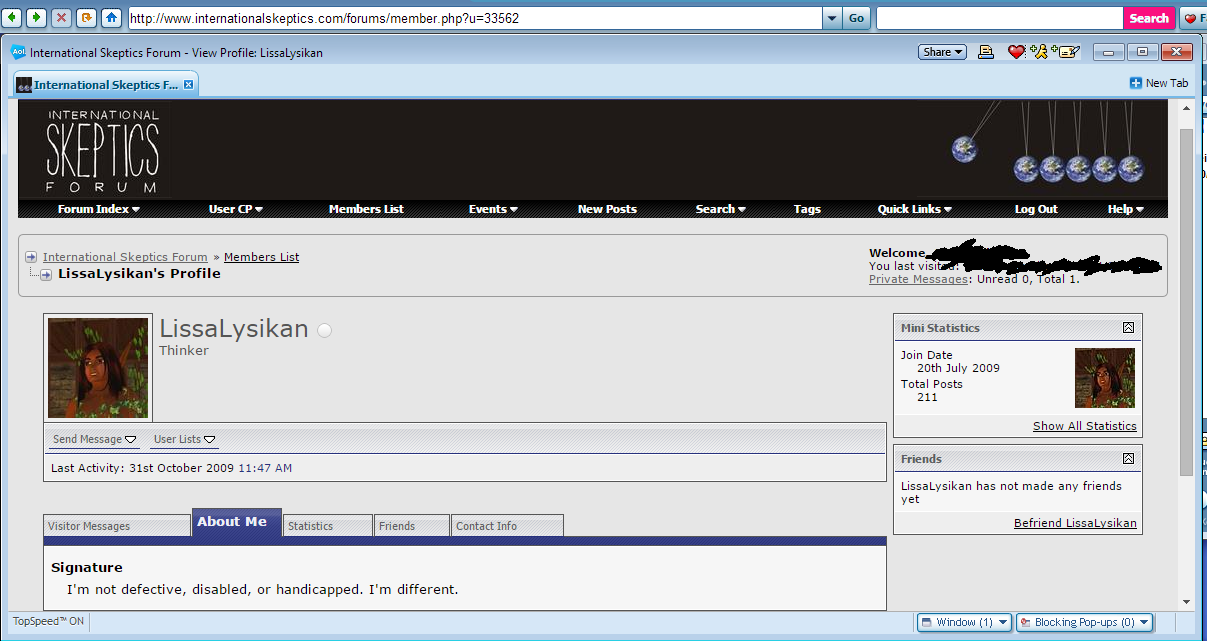Click the browser Forward arrow button

(36, 18)
